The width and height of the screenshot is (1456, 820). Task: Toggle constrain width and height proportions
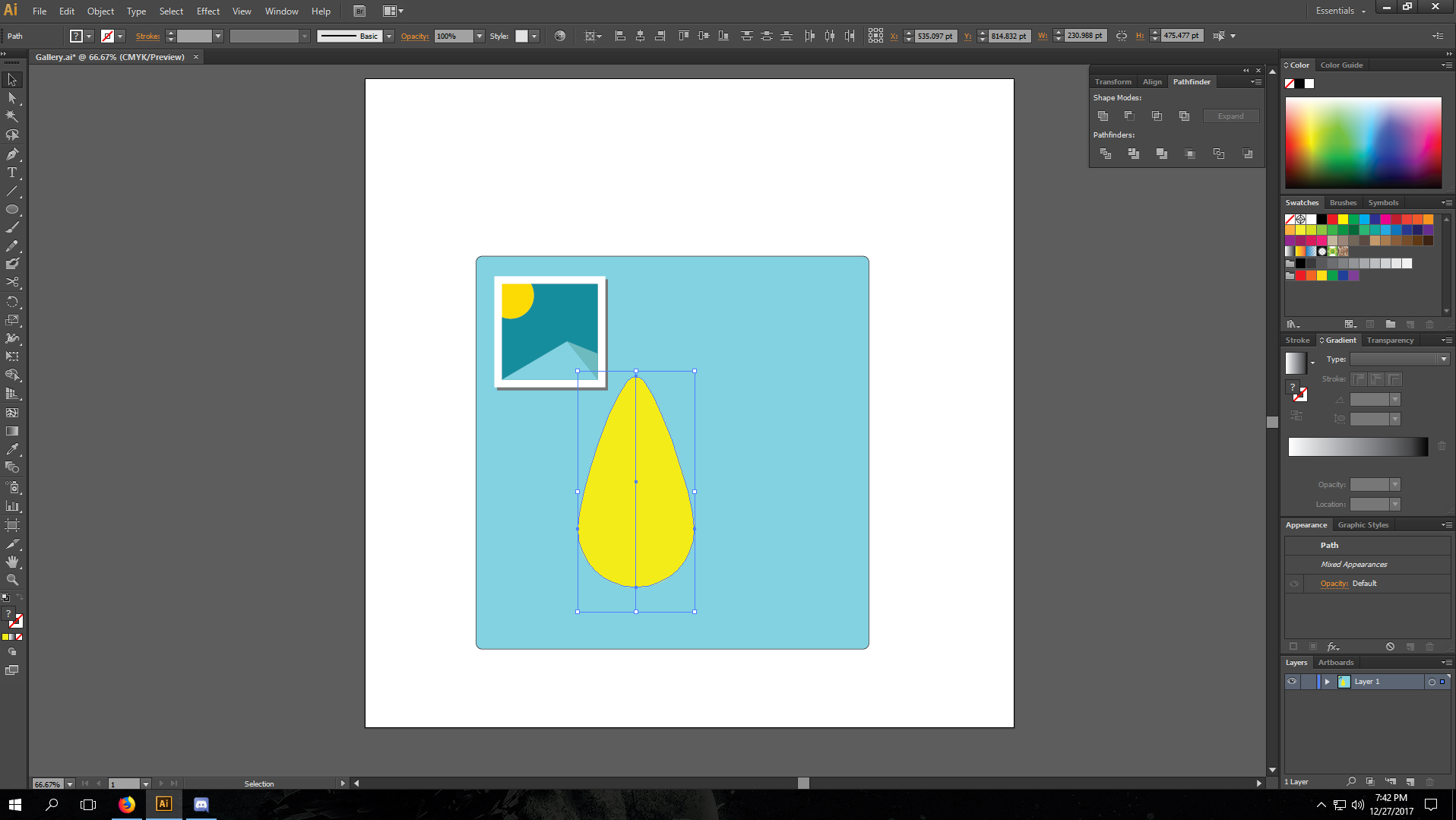pos(1122,36)
